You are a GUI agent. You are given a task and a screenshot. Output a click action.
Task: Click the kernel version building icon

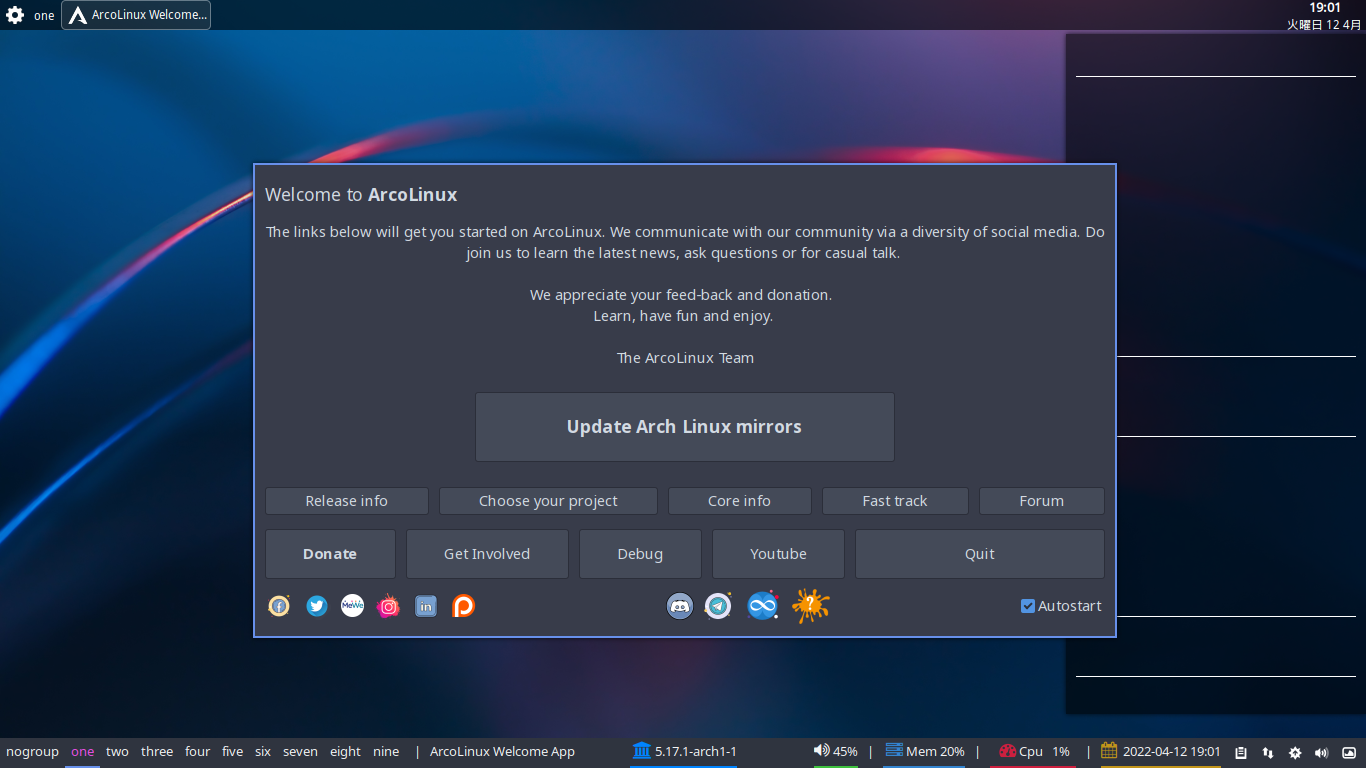pos(641,750)
